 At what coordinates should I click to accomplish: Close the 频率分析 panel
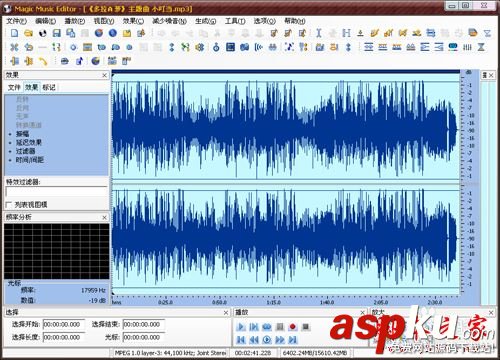pos(104,217)
